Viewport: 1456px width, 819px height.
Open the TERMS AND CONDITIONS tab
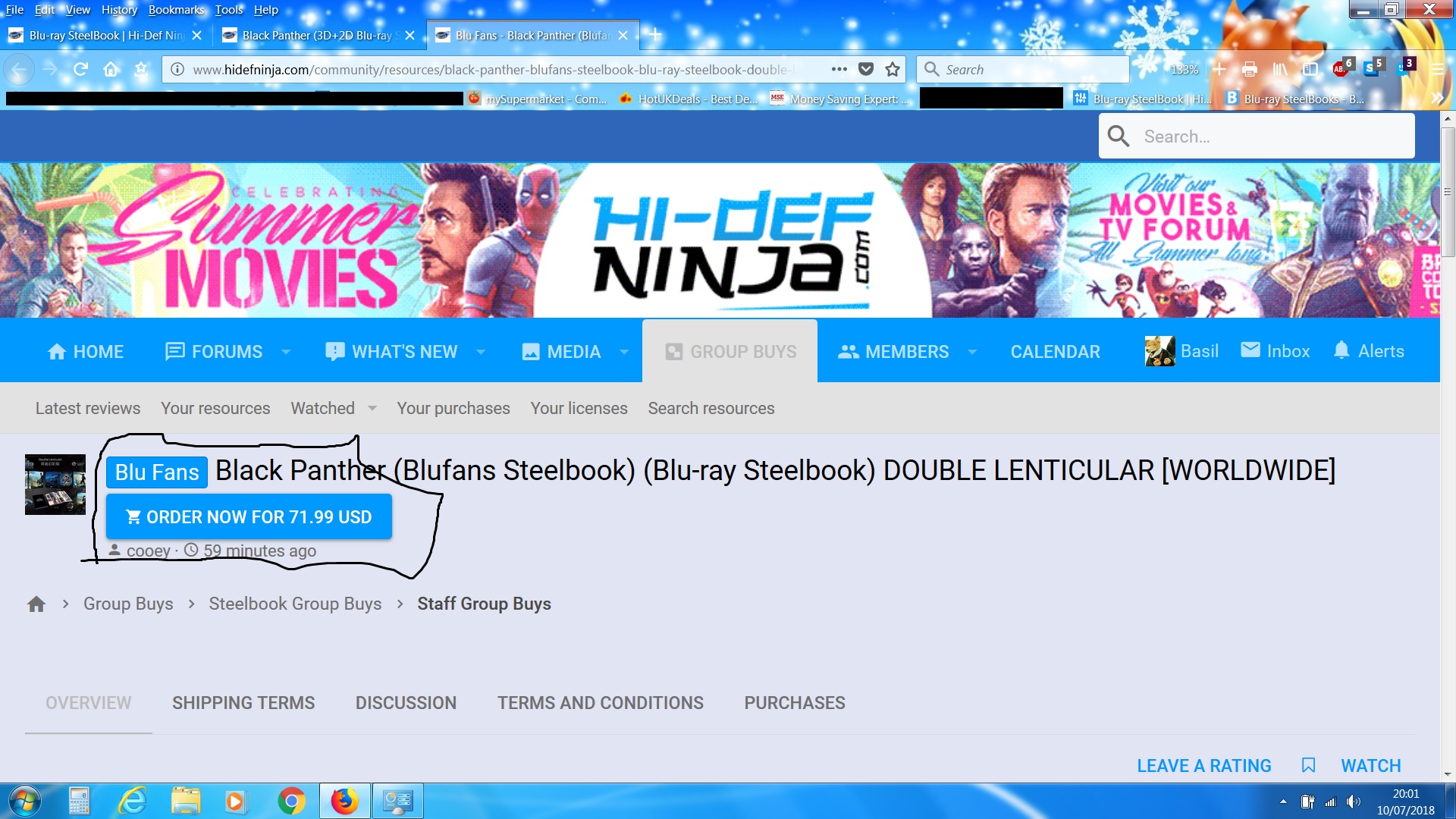click(x=601, y=703)
